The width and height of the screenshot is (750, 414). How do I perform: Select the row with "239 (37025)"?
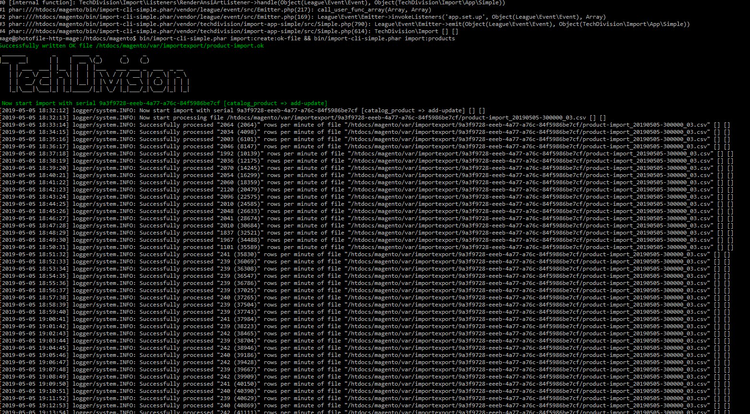click(x=365, y=290)
